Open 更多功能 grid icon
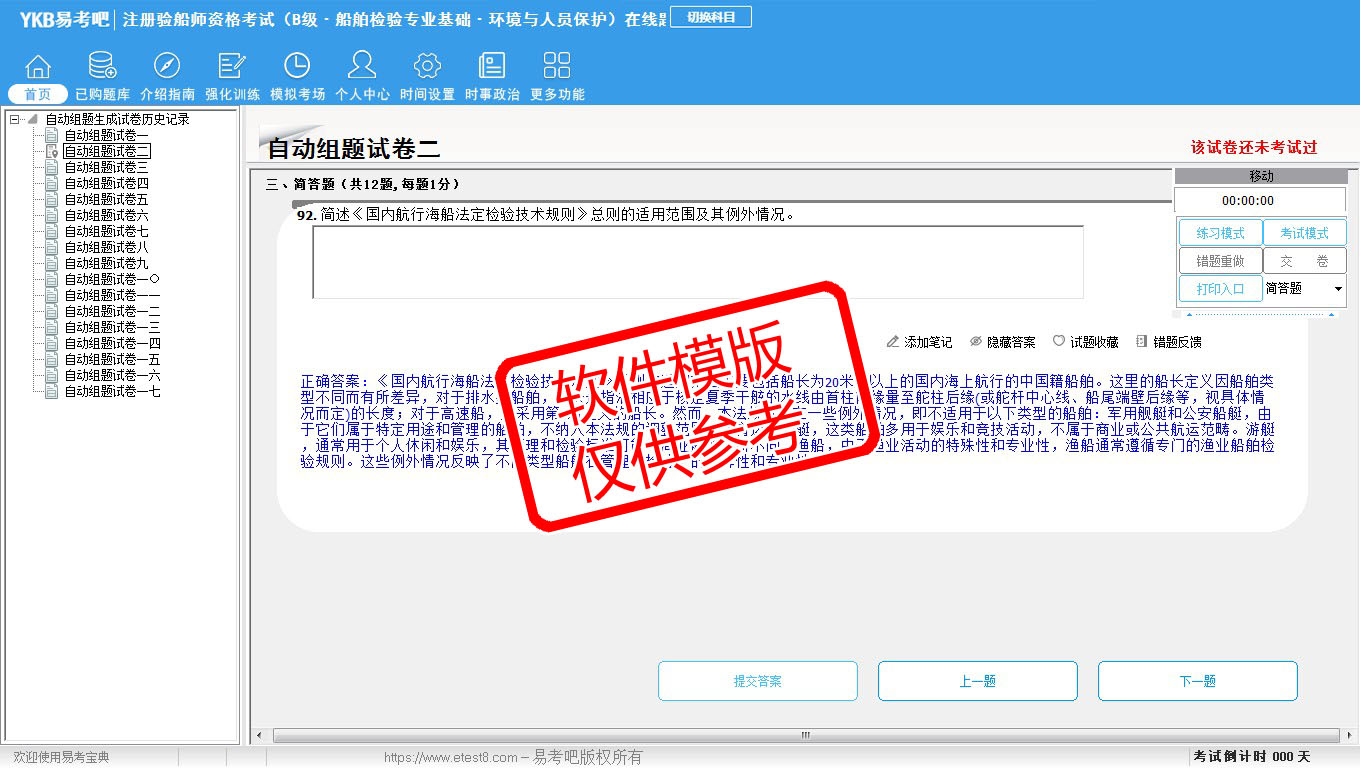Viewport: 1360px width, 768px height. tap(557, 67)
